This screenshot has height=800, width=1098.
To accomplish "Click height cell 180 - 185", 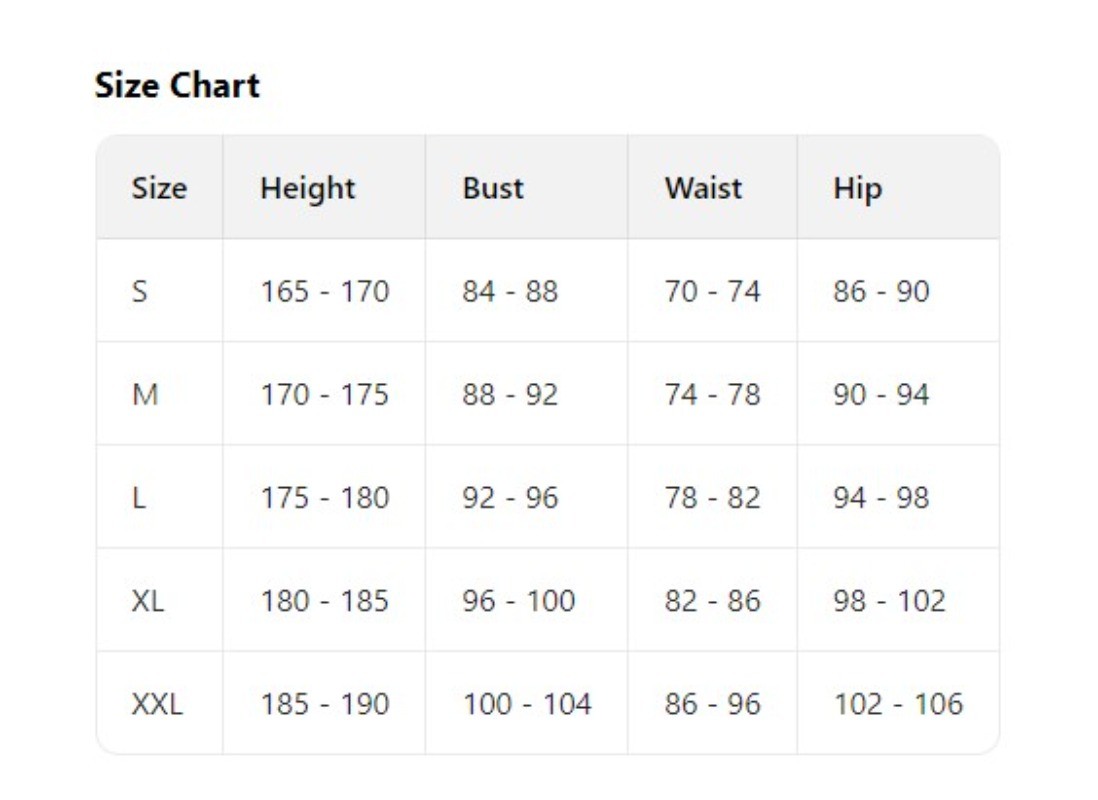I will click(324, 600).
